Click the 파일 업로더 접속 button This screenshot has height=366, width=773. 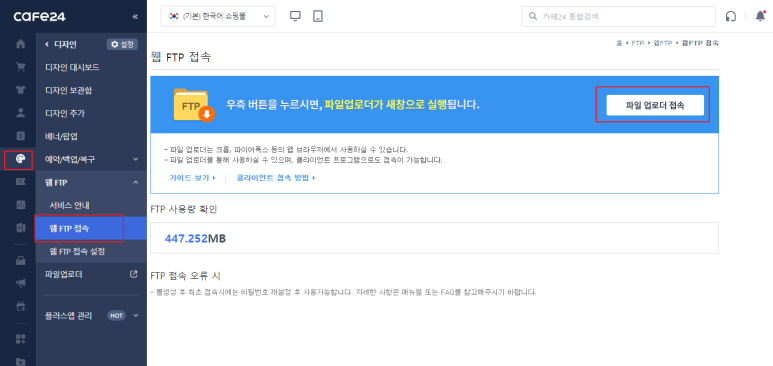coord(655,105)
